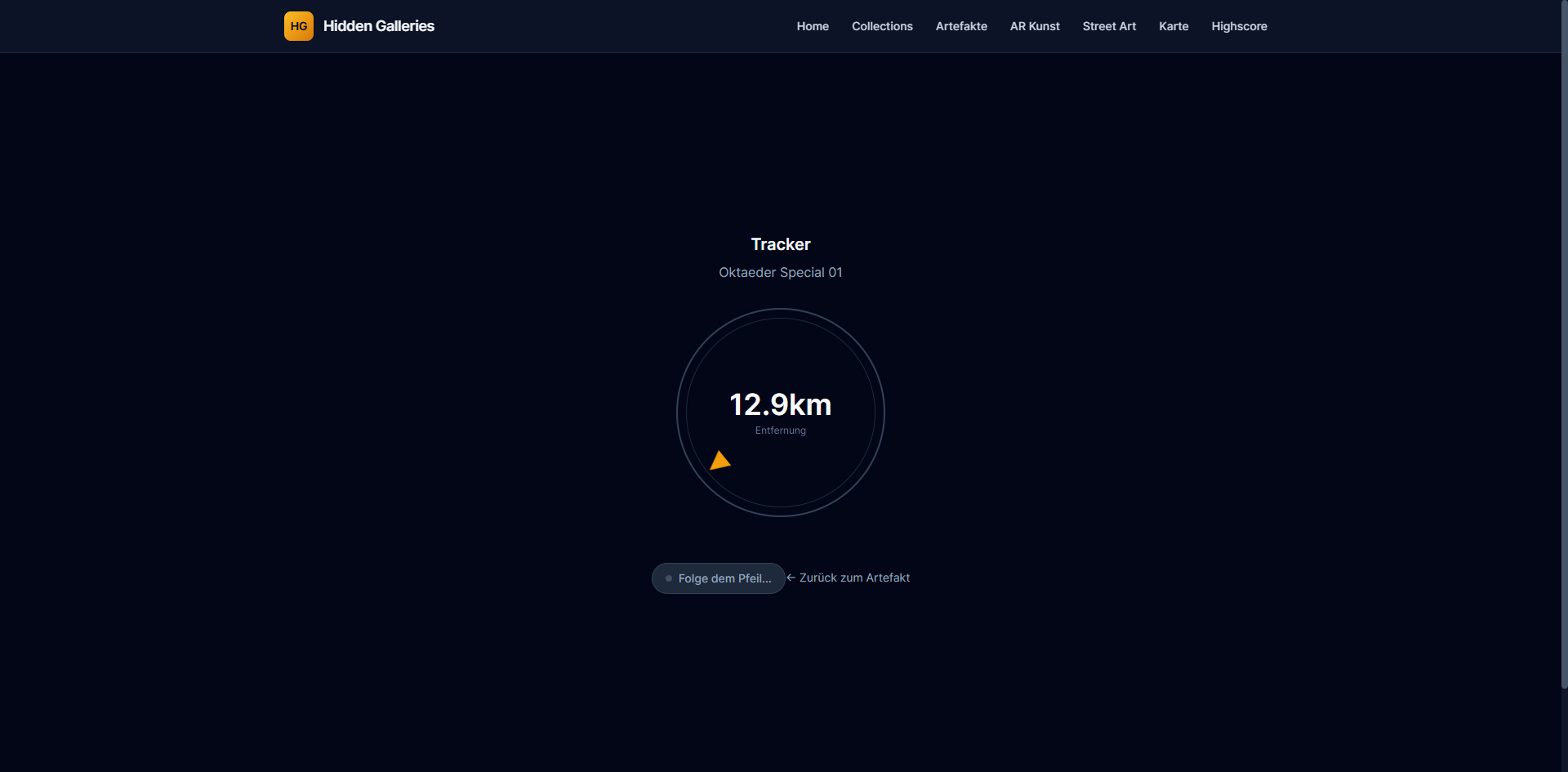Click the left arrow before Zurück
The width and height of the screenshot is (1568, 772).
pyautogui.click(x=791, y=578)
